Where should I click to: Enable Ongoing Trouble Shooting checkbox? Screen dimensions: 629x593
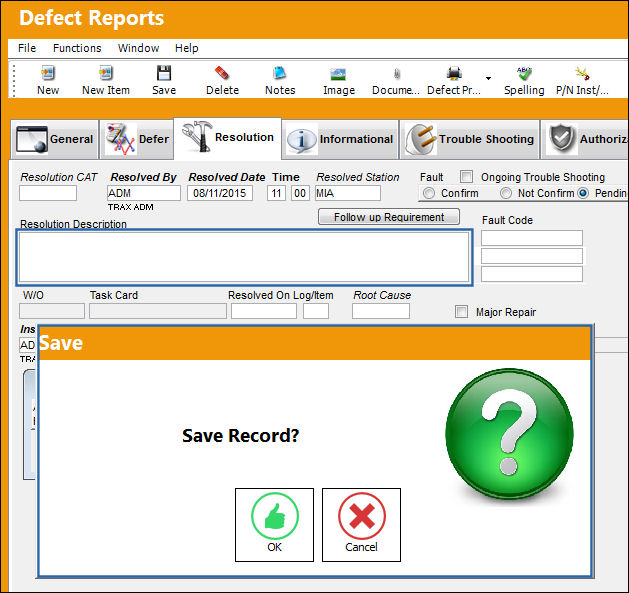[x=466, y=177]
